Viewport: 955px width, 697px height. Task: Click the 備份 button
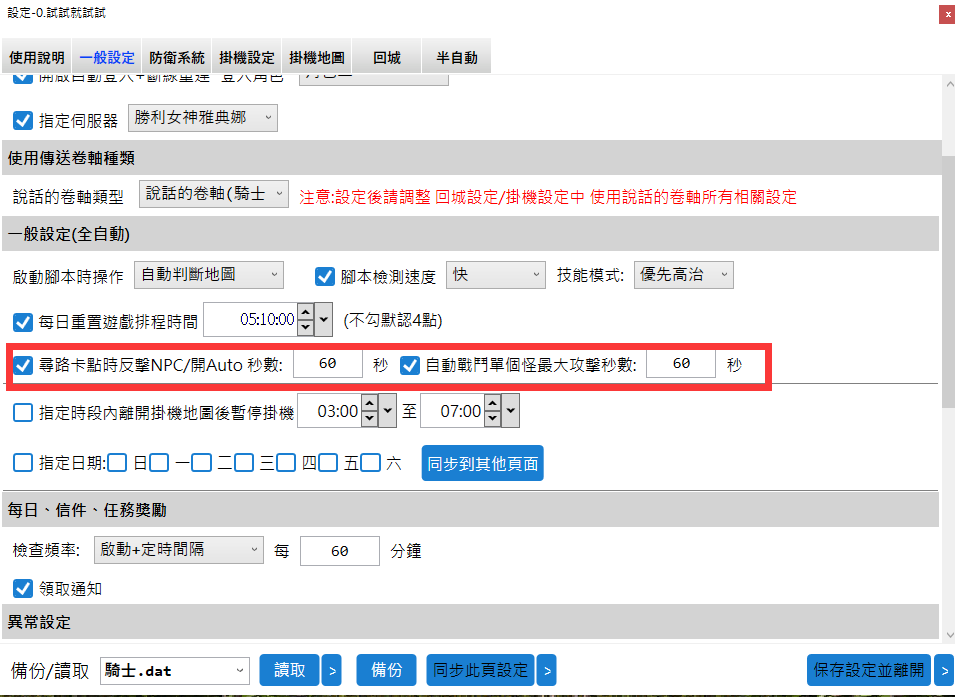click(x=386, y=670)
